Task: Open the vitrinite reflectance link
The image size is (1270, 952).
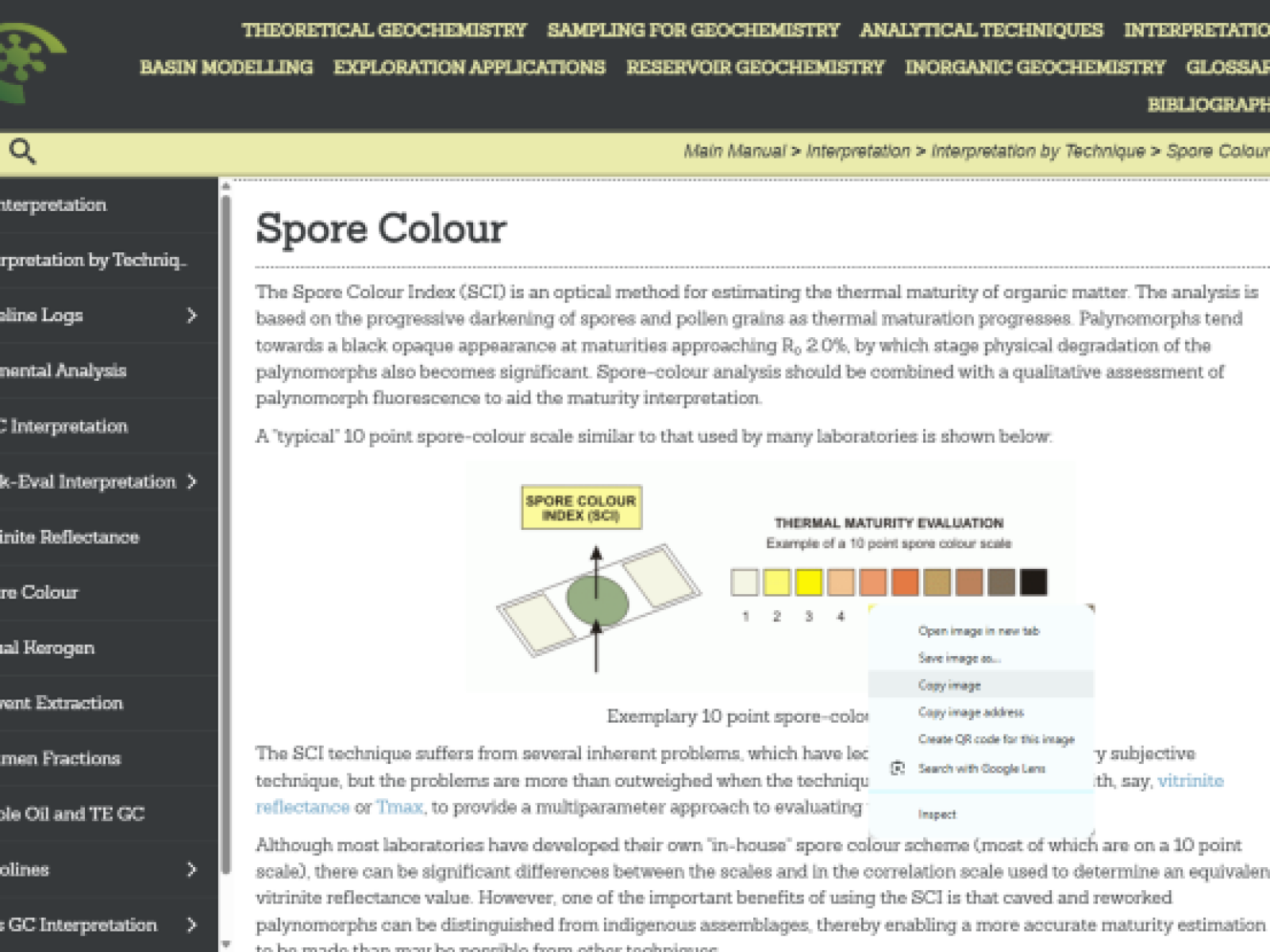Action: coord(1190,781)
